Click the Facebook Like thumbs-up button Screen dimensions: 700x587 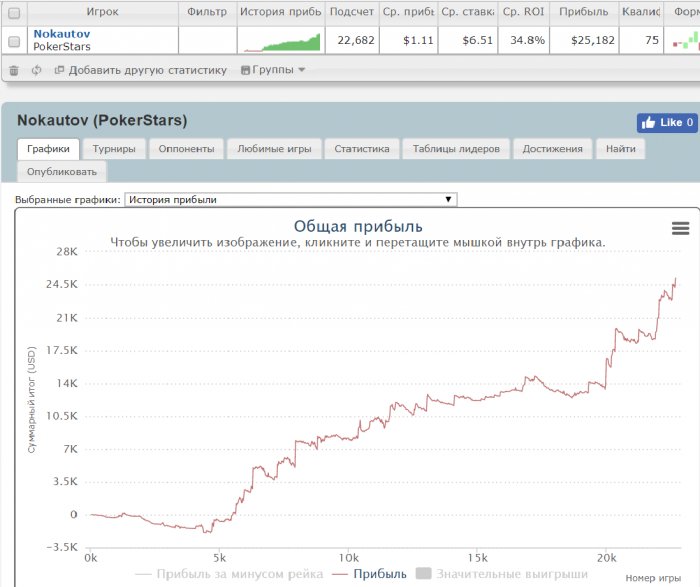667,123
